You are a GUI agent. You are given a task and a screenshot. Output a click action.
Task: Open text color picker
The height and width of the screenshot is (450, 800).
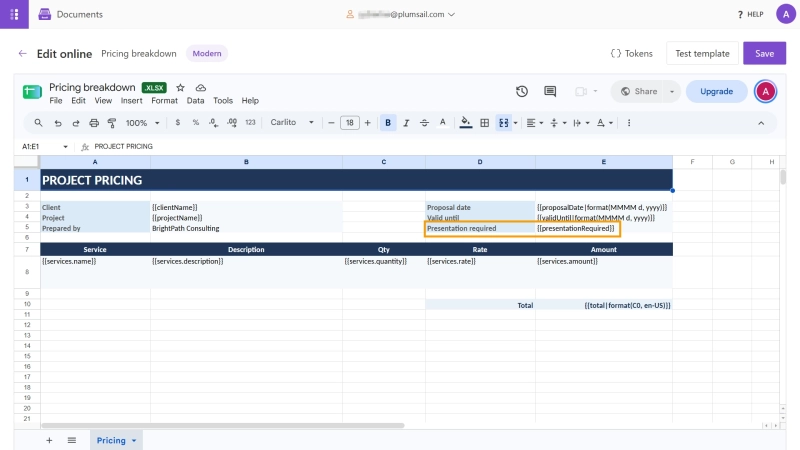442,122
